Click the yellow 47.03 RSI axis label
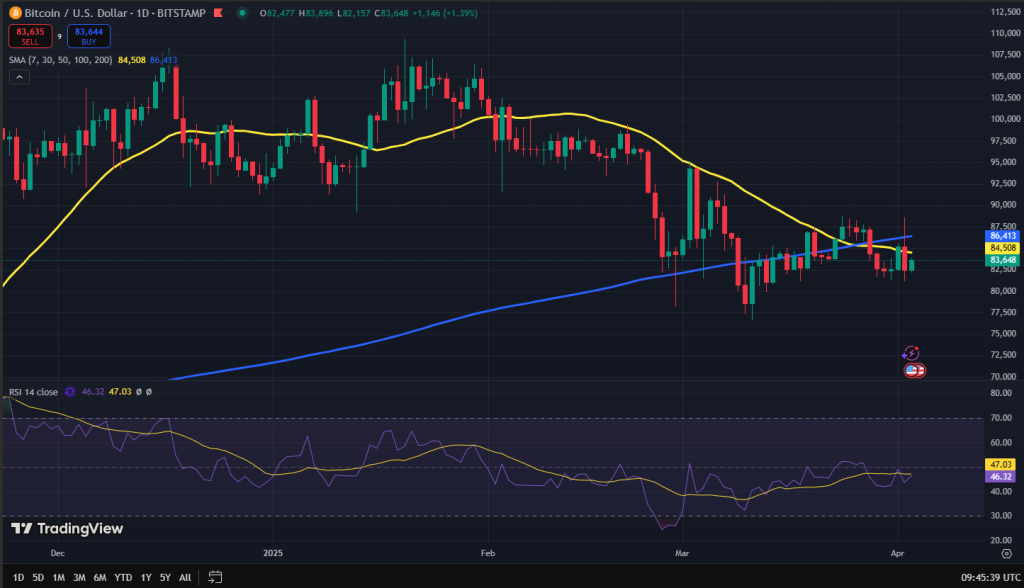 pos(1000,465)
